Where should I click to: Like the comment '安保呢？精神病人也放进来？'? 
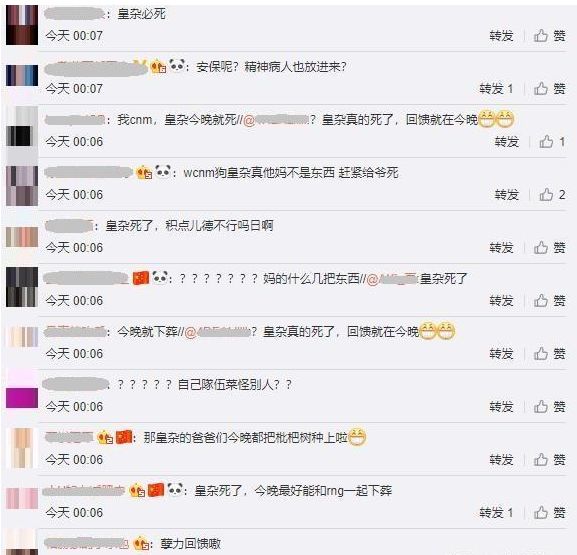[x=549, y=89]
